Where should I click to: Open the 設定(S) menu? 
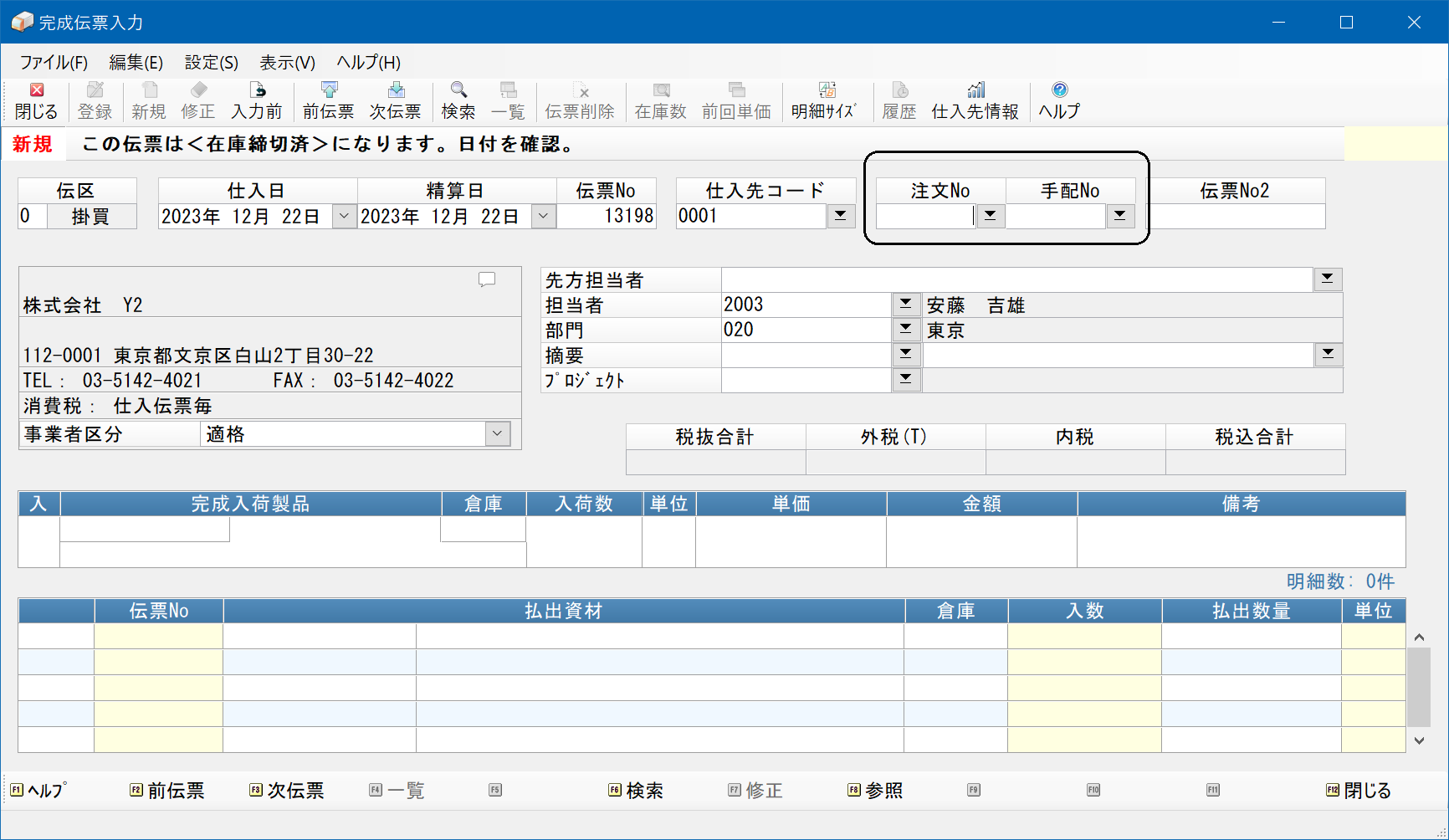211,63
